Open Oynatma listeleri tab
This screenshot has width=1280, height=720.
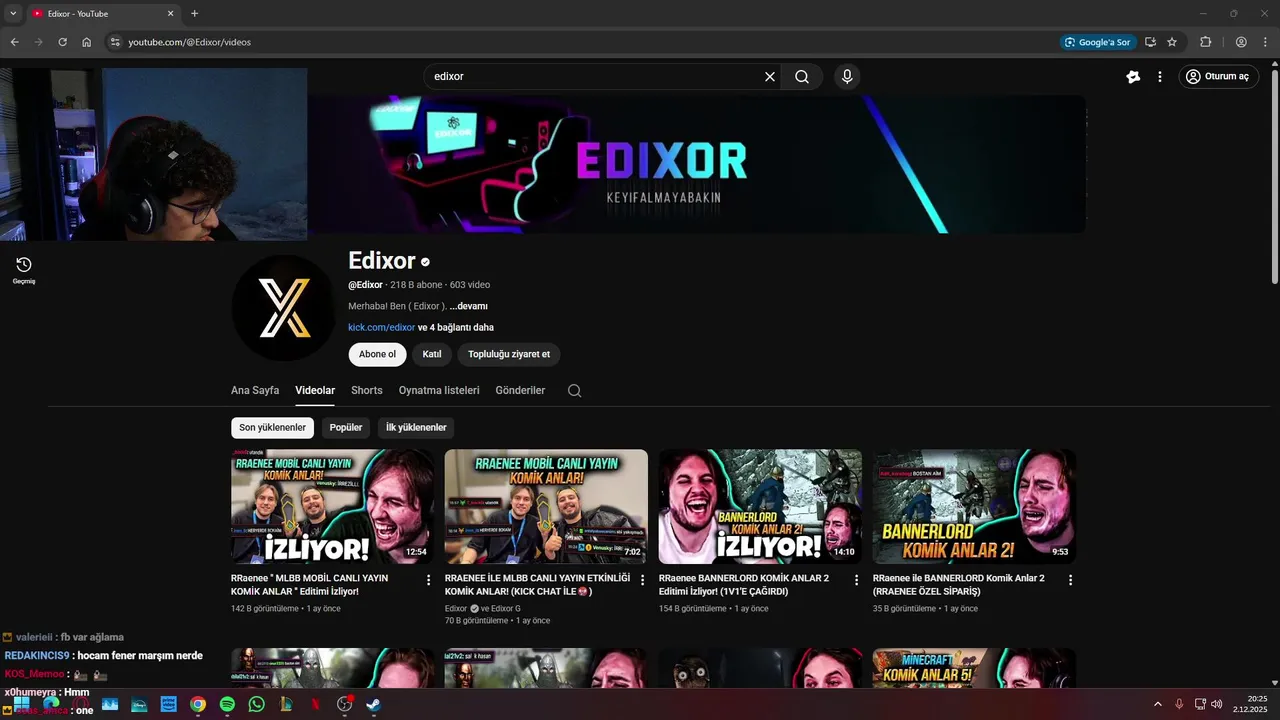click(439, 390)
